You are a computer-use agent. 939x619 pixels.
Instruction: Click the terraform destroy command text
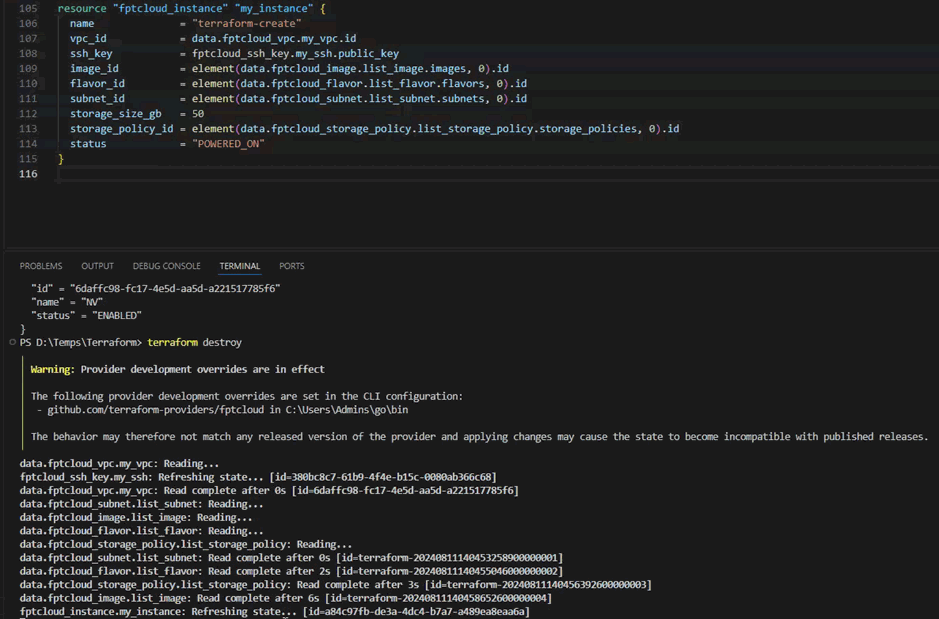click(x=194, y=342)
